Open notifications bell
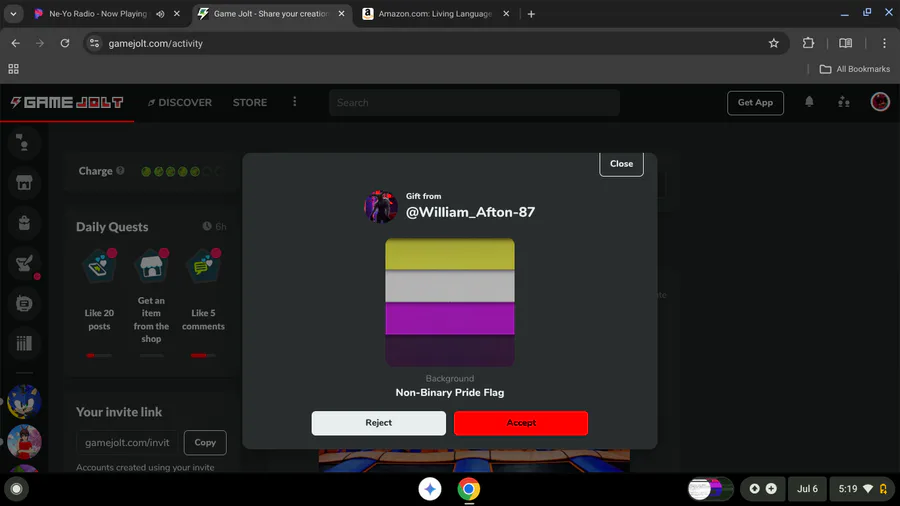Image resolution: width=900 pixels, height=506 pixels. 809,102
